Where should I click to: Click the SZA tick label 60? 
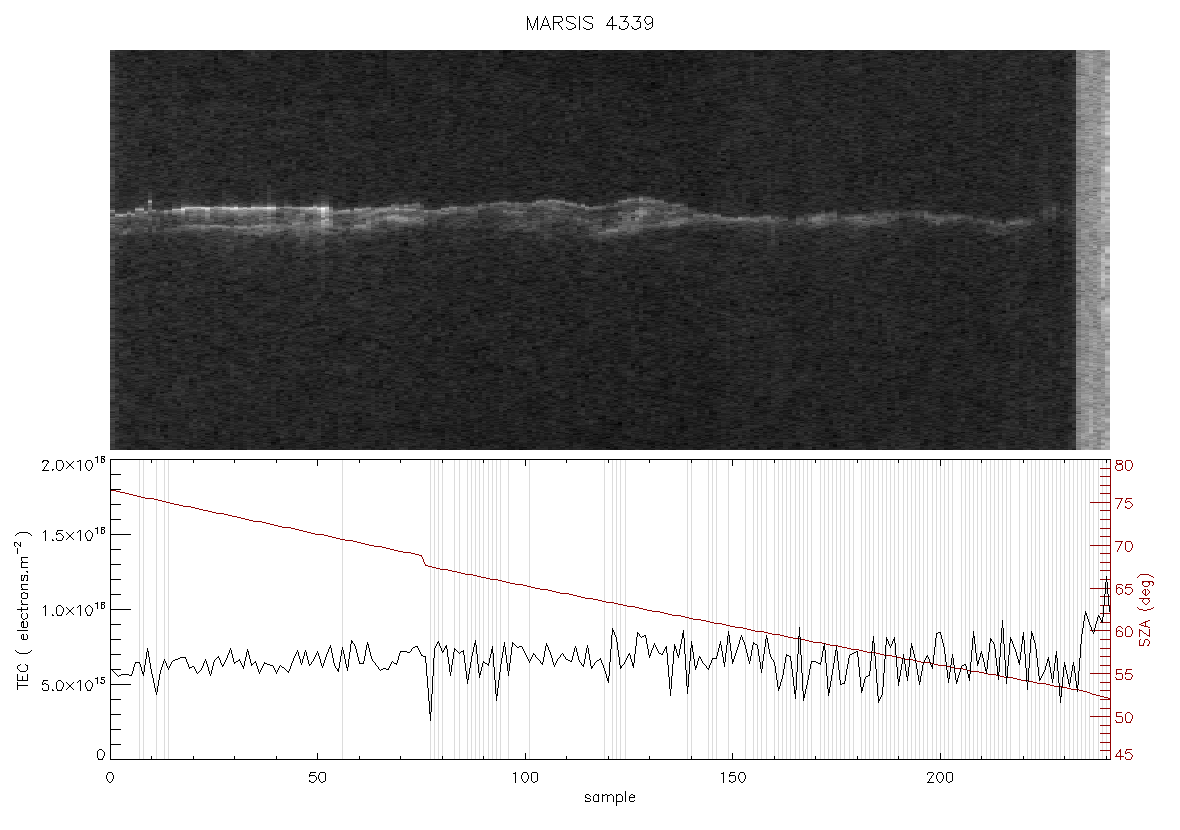(x=1124, y=631)
